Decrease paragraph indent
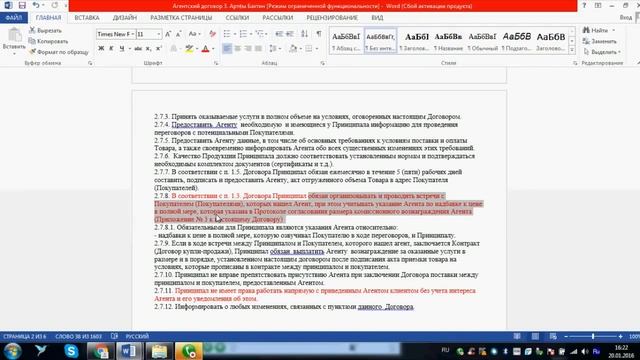Viewport: 640px width, 360px height. (x=279, y=34)
